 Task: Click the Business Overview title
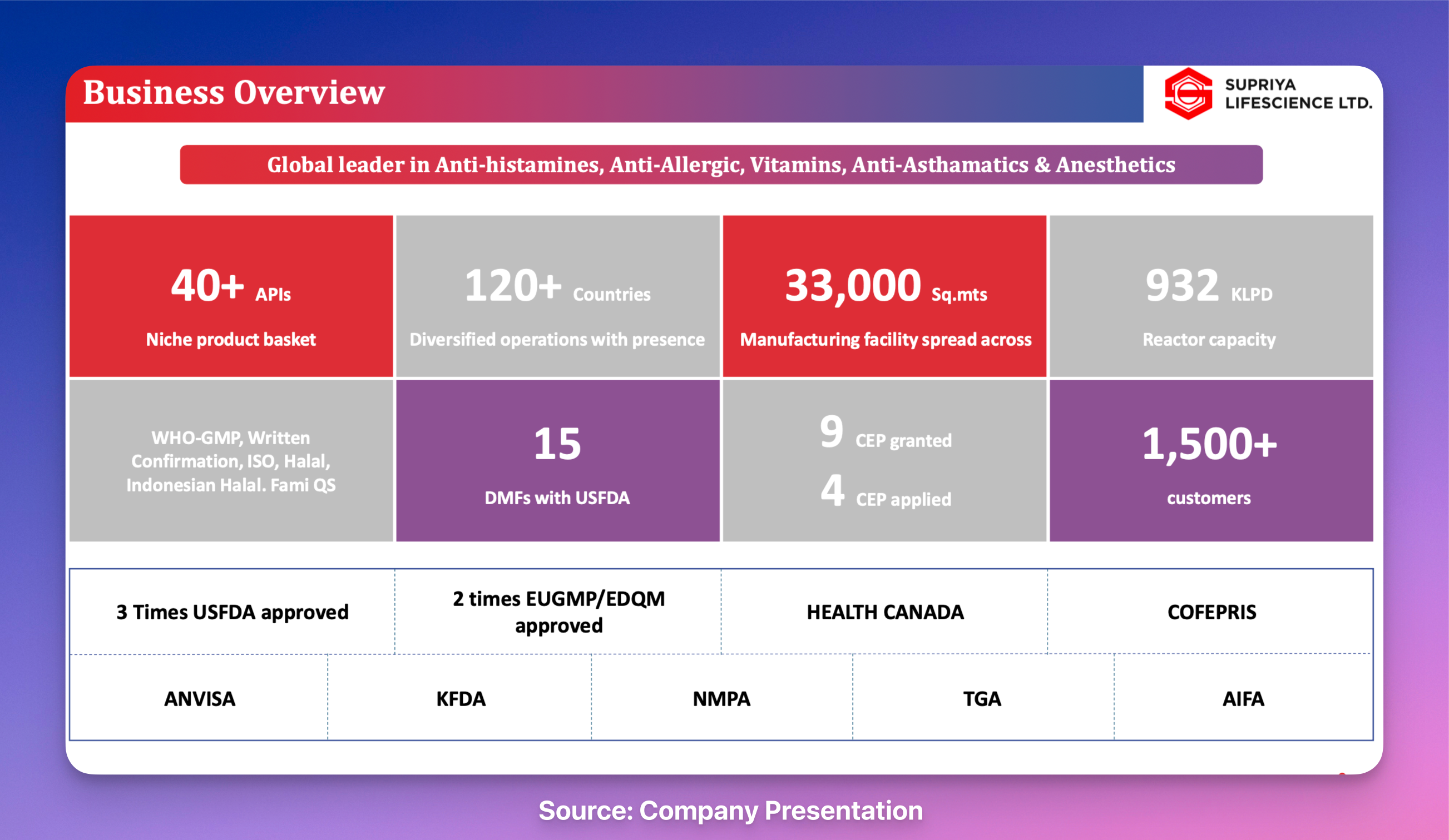coord(234,92)
